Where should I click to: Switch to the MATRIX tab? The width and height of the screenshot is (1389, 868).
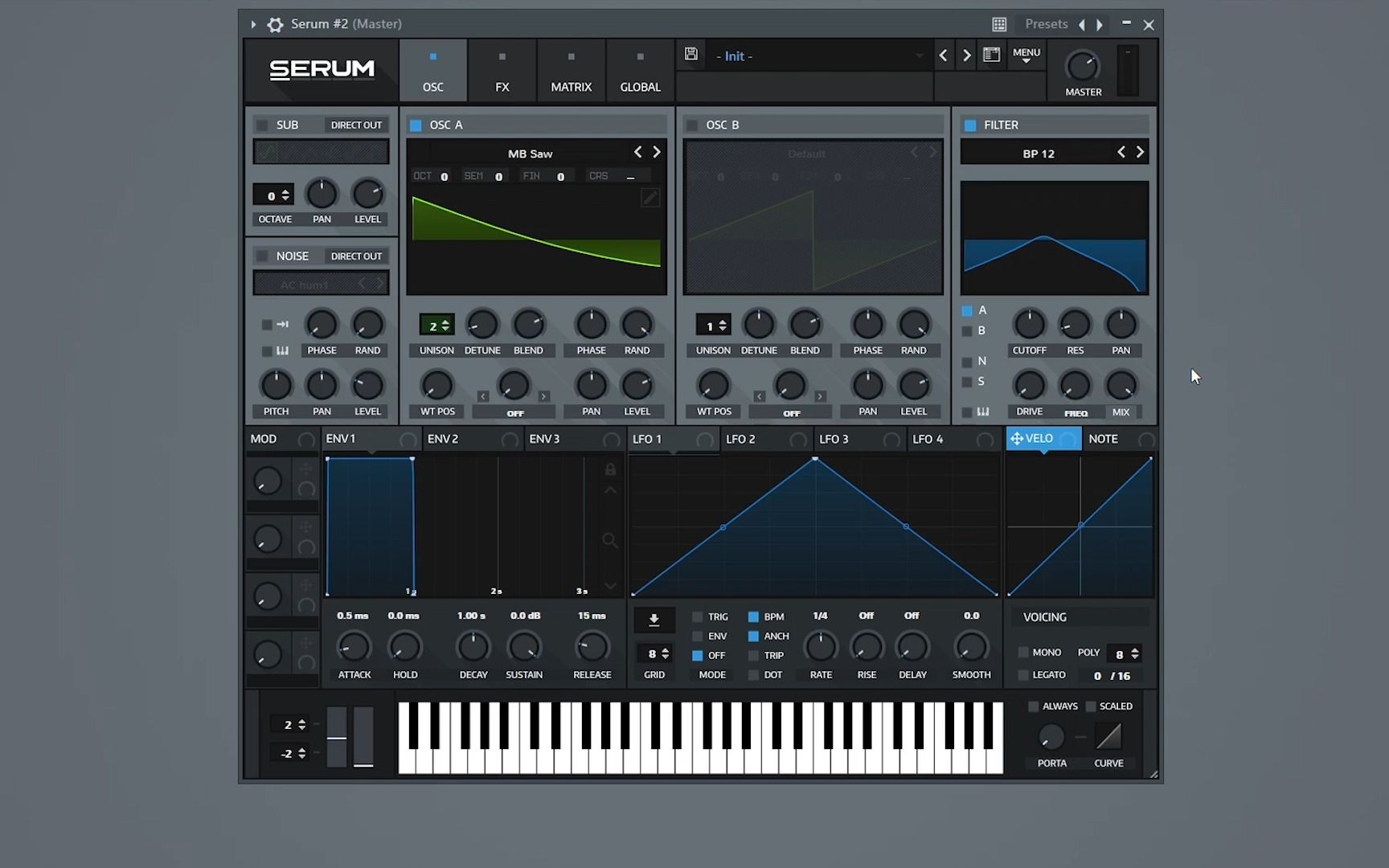tap(572, 71)
